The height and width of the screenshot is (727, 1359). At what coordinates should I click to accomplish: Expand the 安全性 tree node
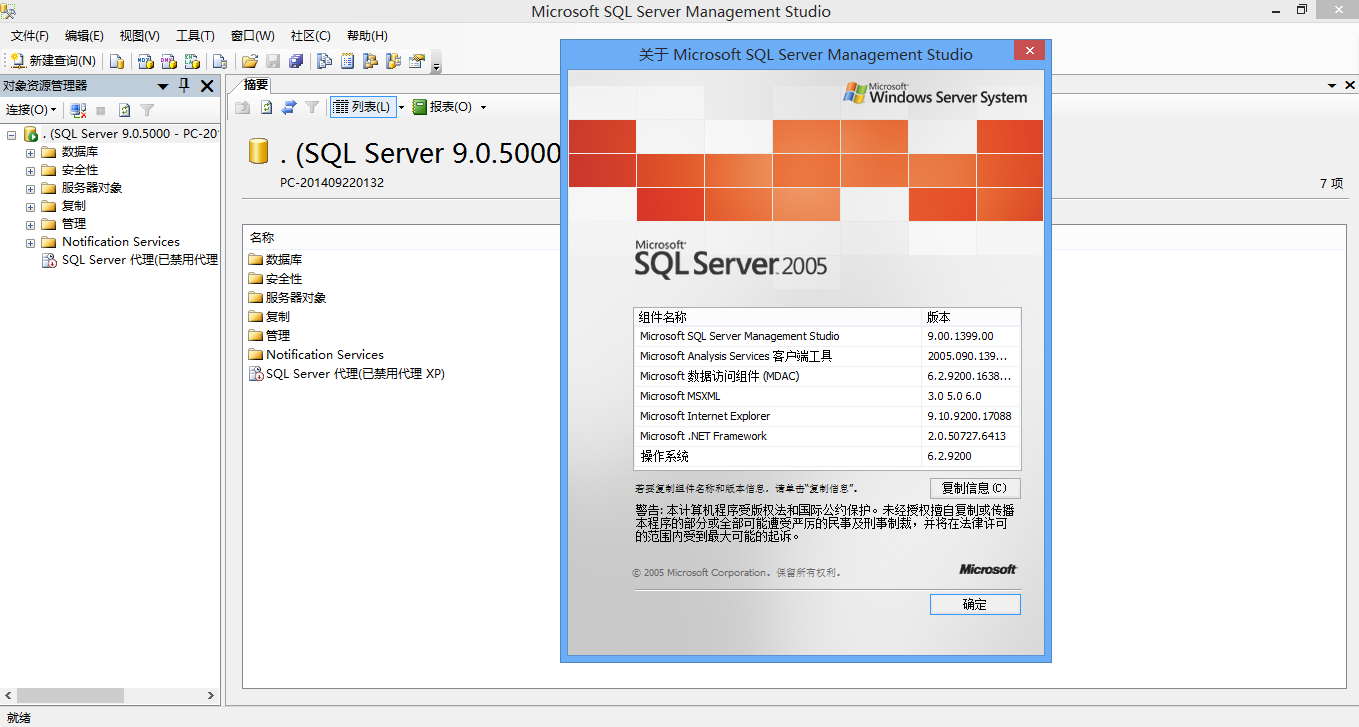tap(30, 170)
